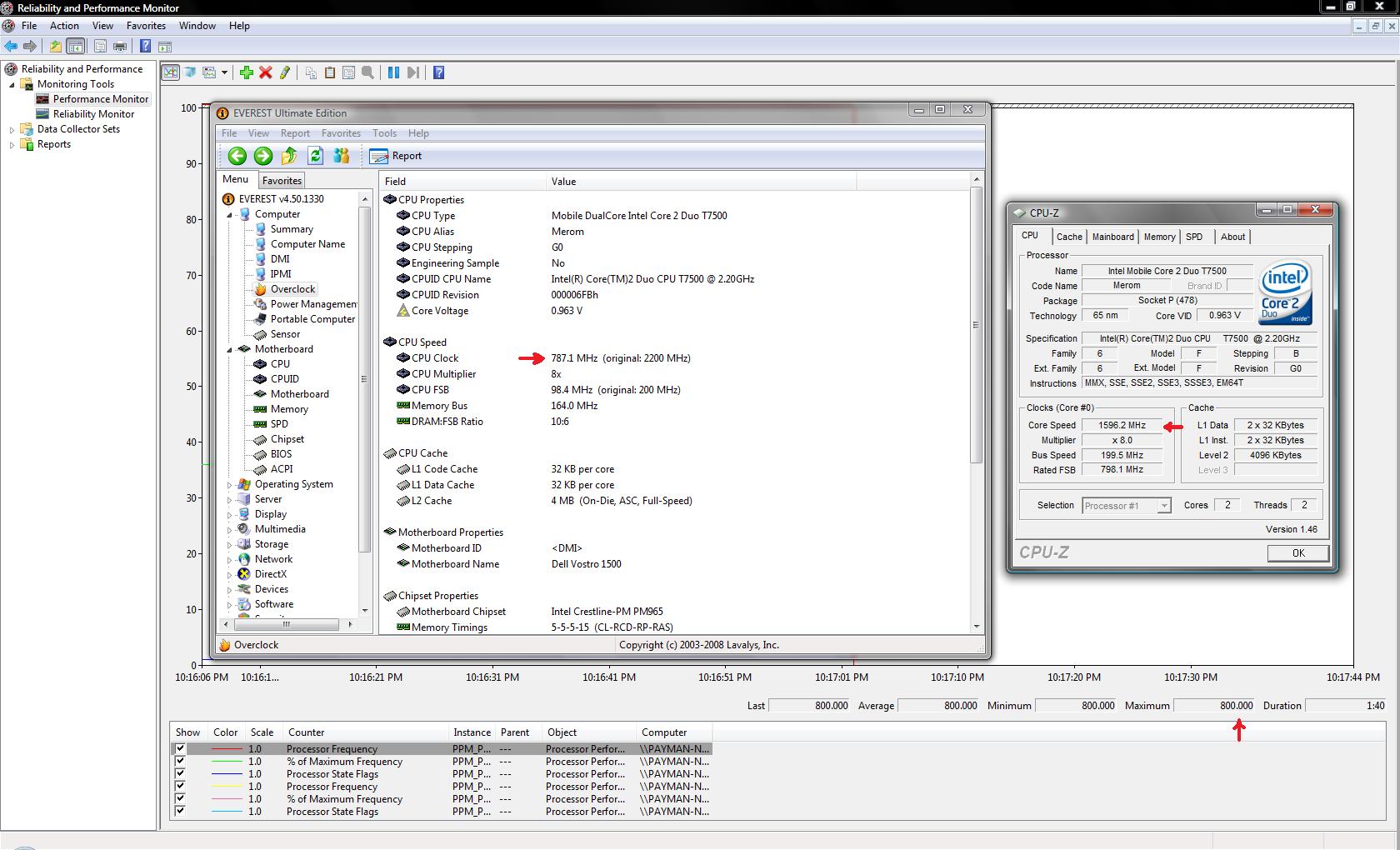
Task: Expand the Storage node in the EVEREST tree
Action: pos(230,544)
